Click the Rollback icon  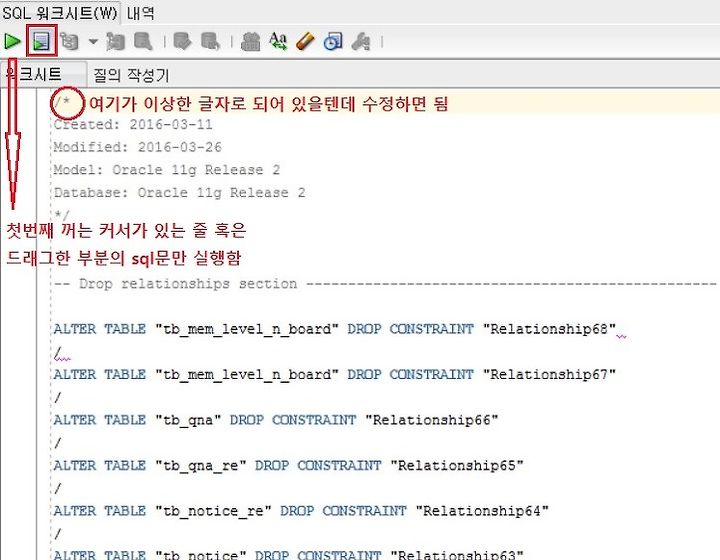[x=210, y=41]
